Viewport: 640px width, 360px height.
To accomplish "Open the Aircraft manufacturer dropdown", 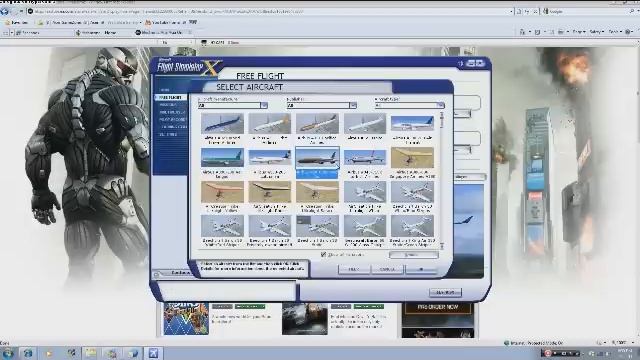I will click(233, 105).
